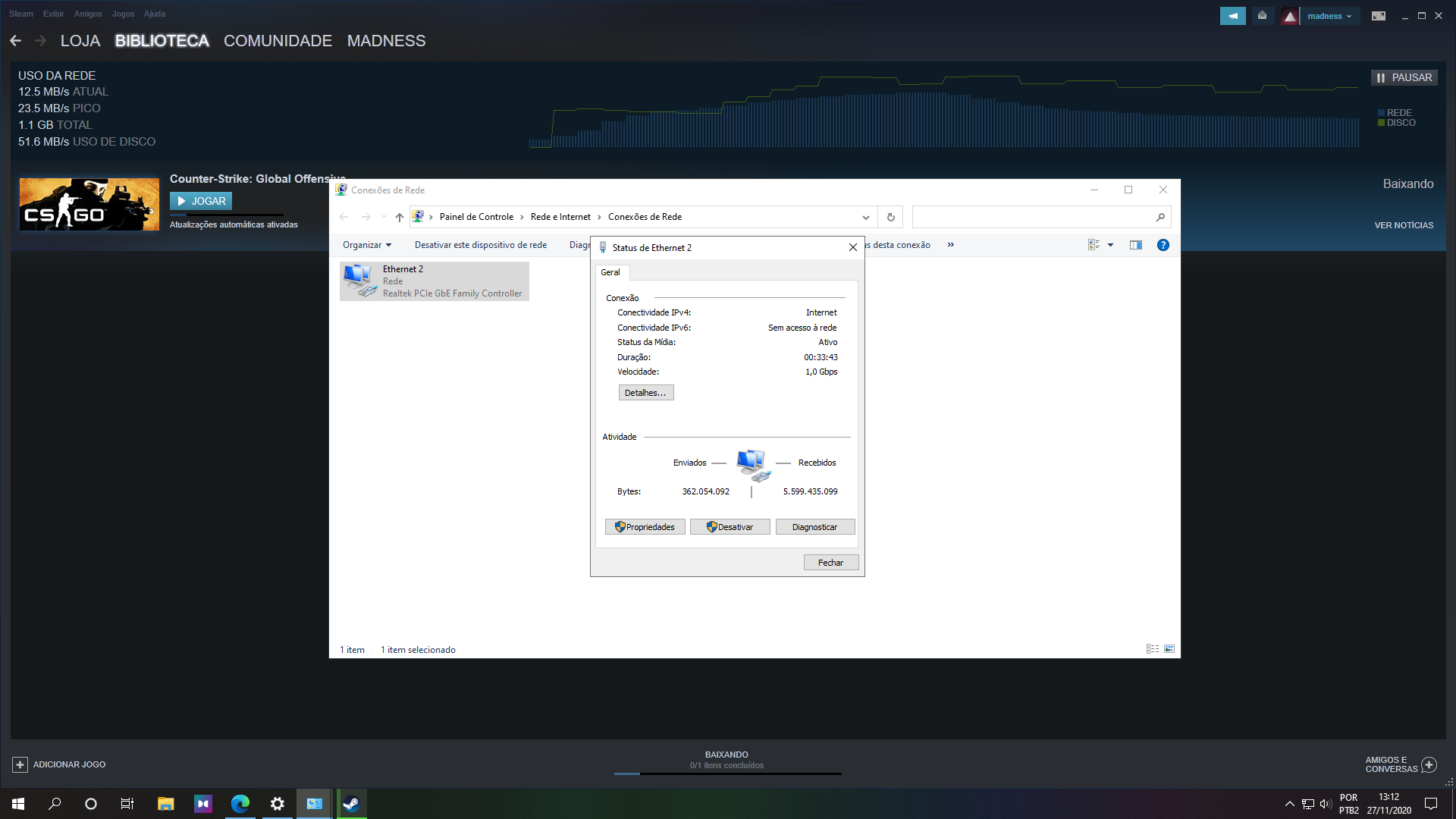Open the notification center icon
This screenshot has height=819, width=1456.
pos(1431,804)
